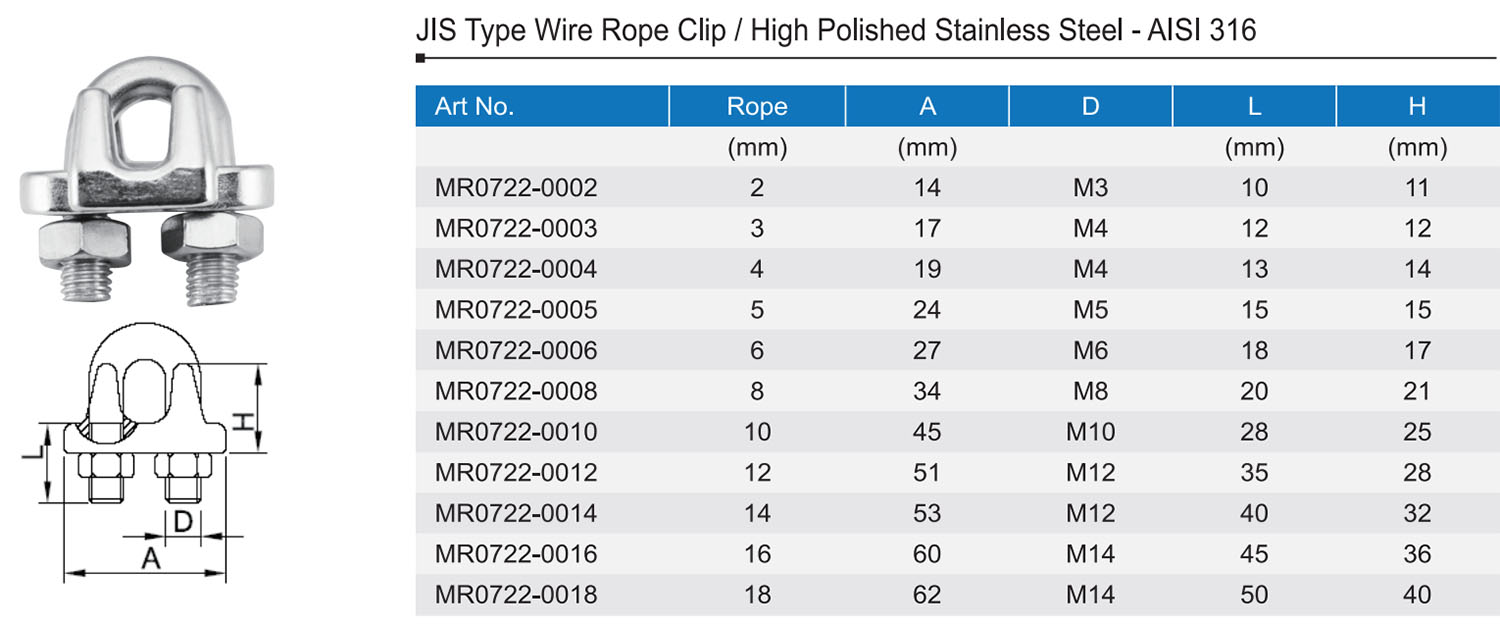Image resolution: width=1500 pixels, height=624 pixels.
Task: Click the H column header
Action: point(1417,107)
